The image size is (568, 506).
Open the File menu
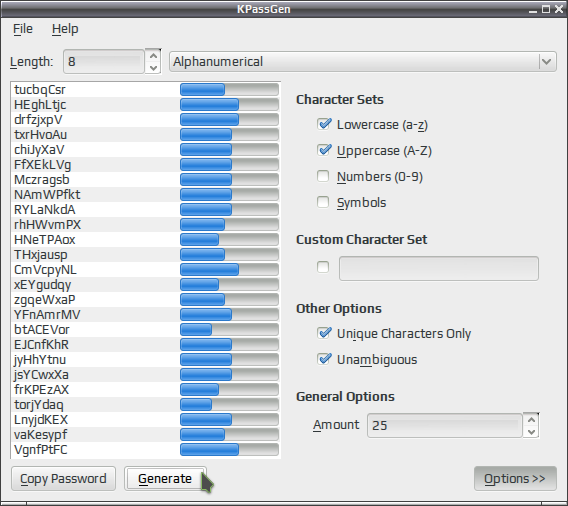pyautogui.click(x=23, y=29)
